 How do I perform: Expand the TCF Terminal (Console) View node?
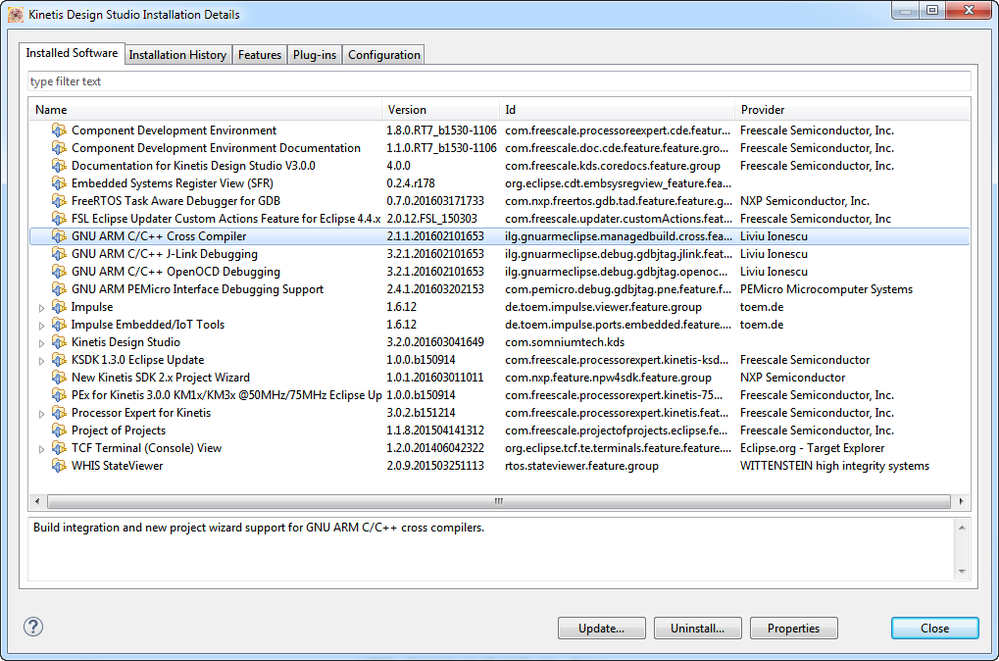(41, 449)
